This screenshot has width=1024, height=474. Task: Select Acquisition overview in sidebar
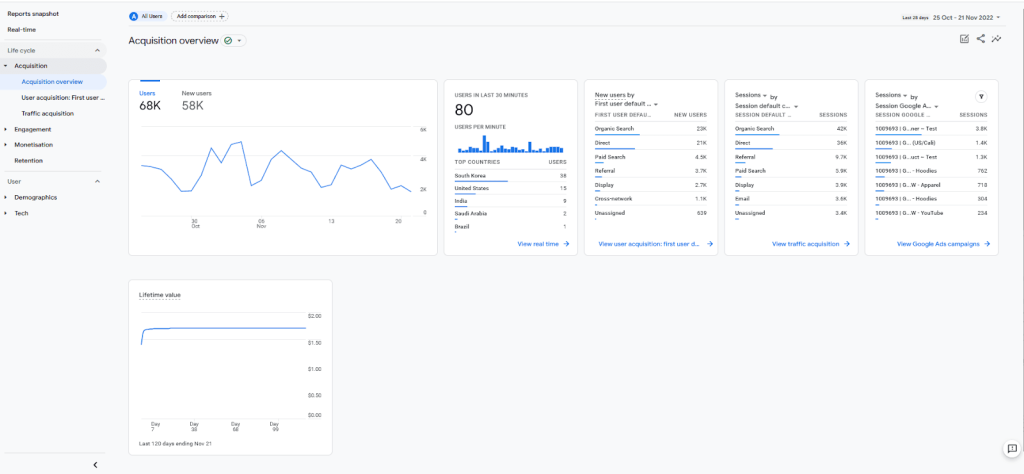(x=54, y=82)
